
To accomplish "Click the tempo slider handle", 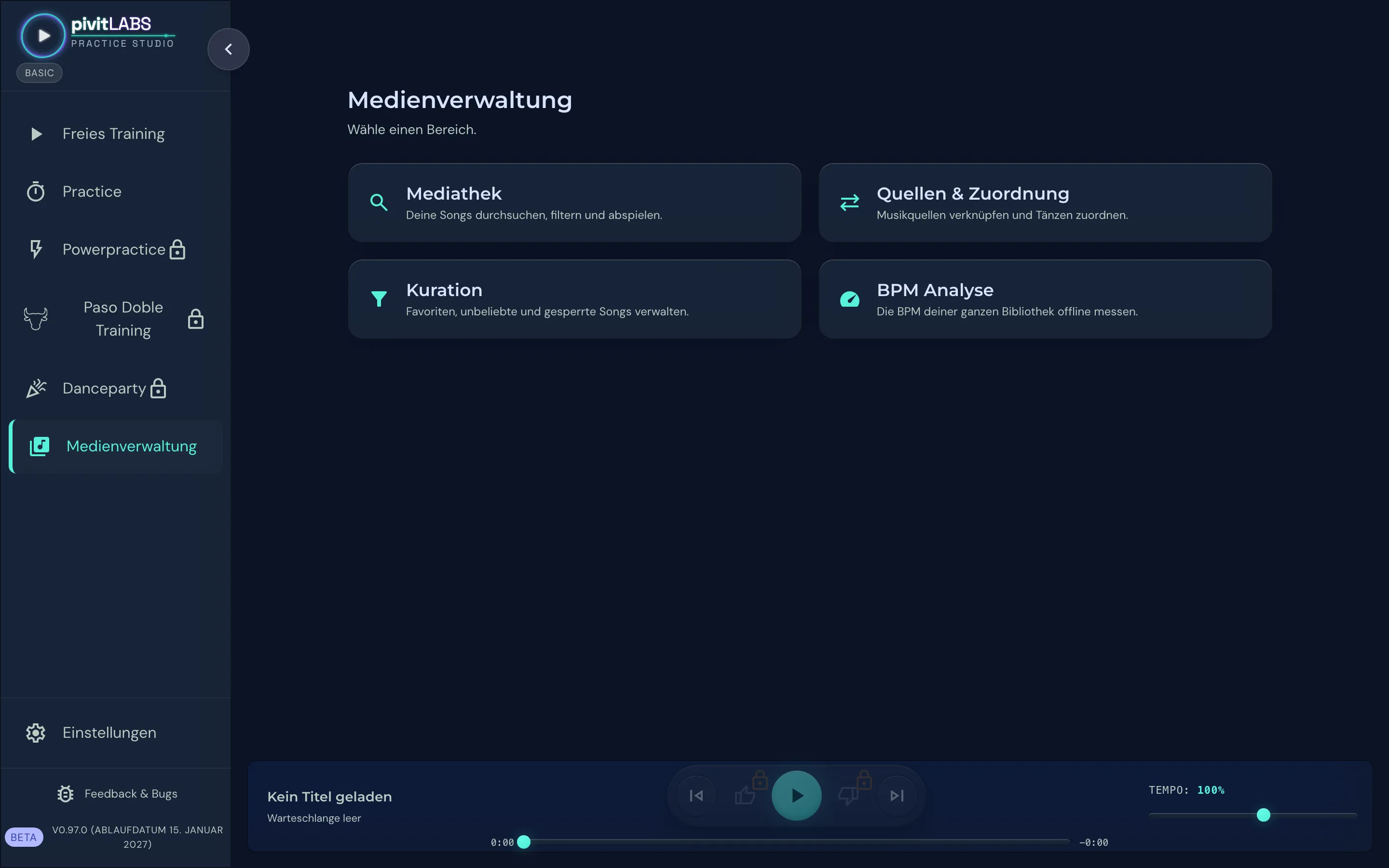I will pyautogui.click(x=1263, y=815).
